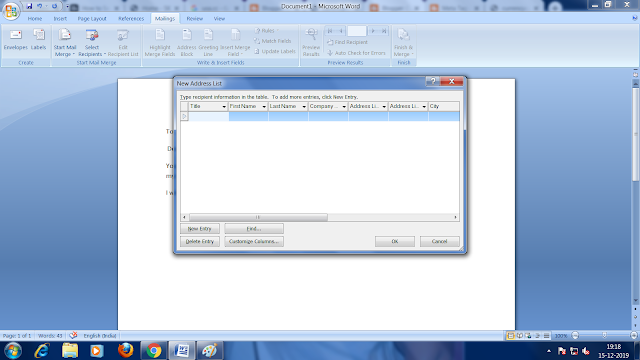
Task: Click the Office button orb
Action: [11, 10]
